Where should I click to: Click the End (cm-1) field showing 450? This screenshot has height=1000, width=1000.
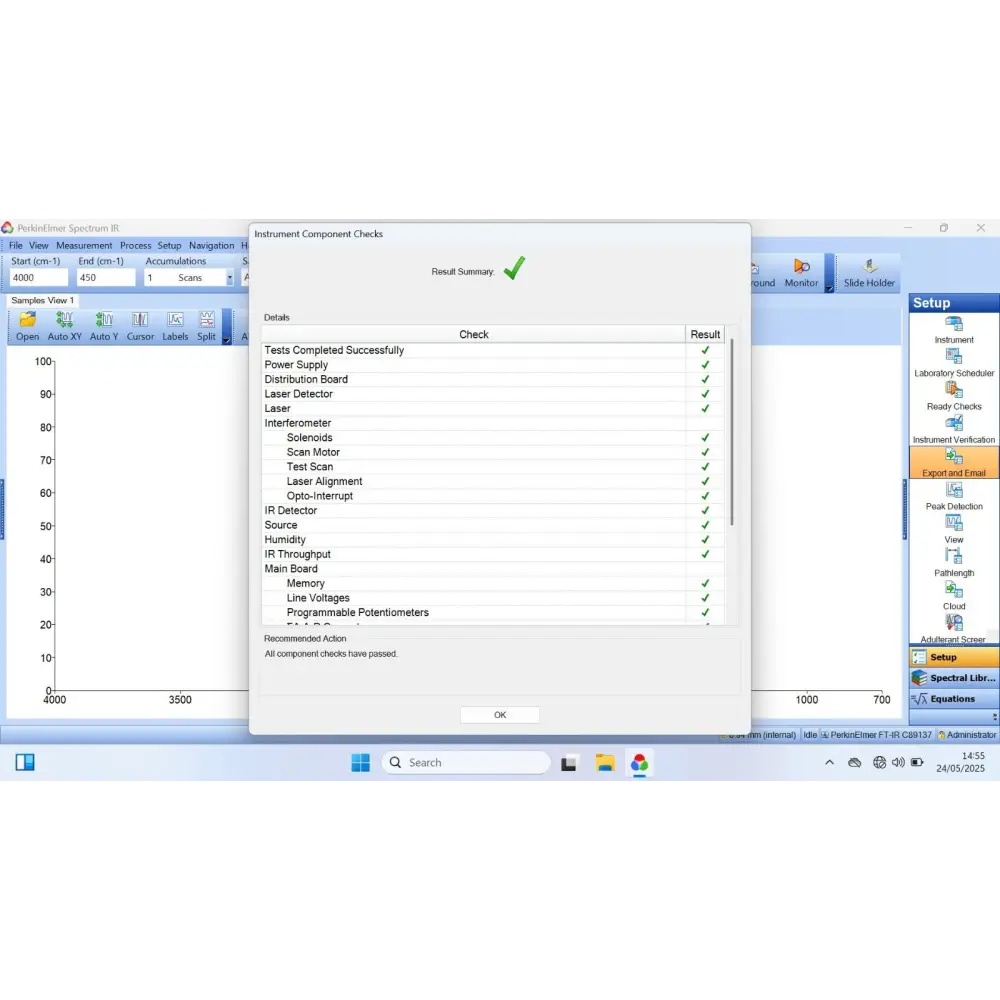tap(106, 277)
